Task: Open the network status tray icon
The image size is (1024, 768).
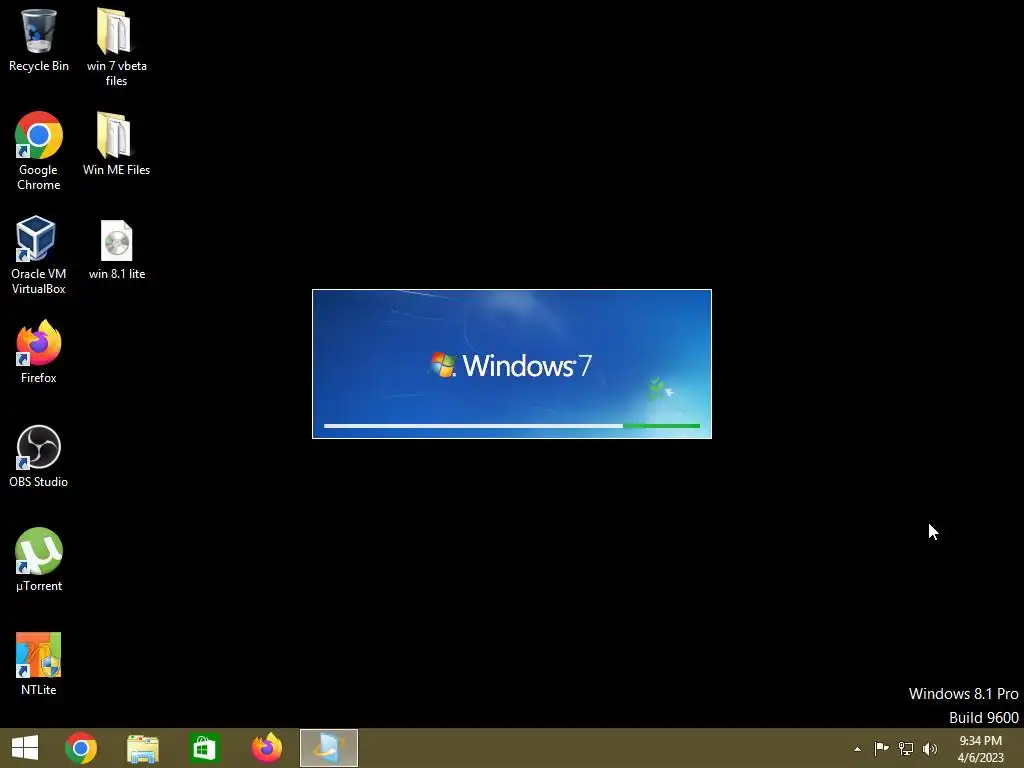Action: [x=906, y=748]
